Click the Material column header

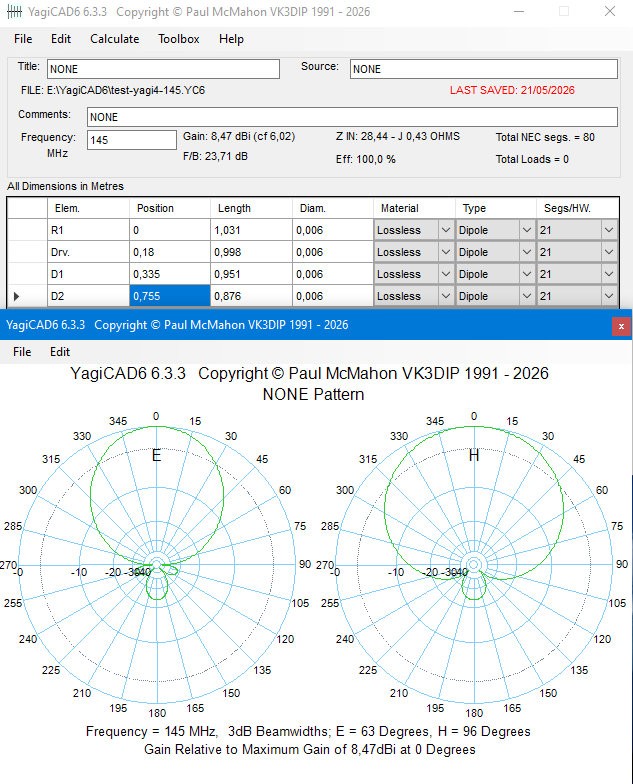[414, 208]
